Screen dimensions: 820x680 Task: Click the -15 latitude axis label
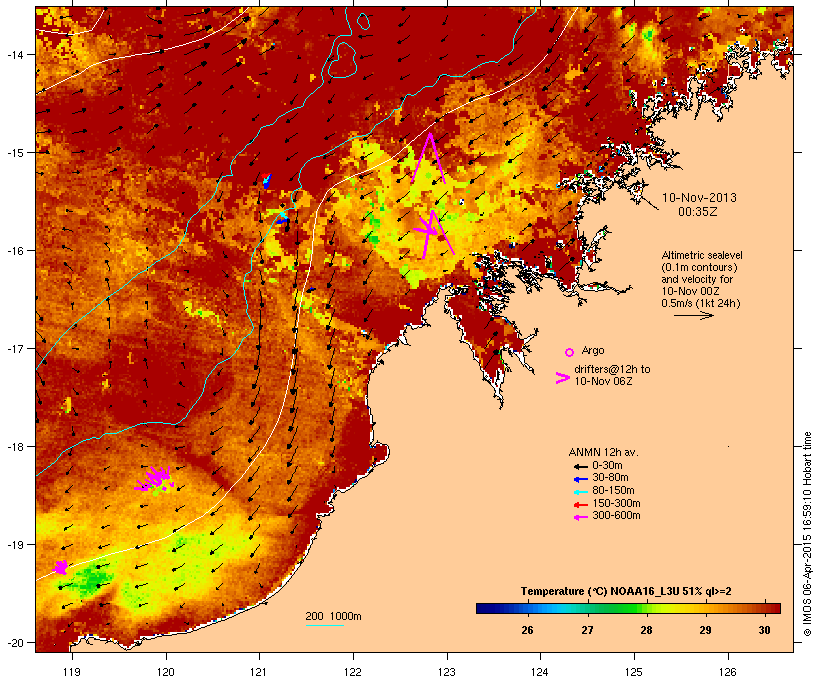click(14, 153)
